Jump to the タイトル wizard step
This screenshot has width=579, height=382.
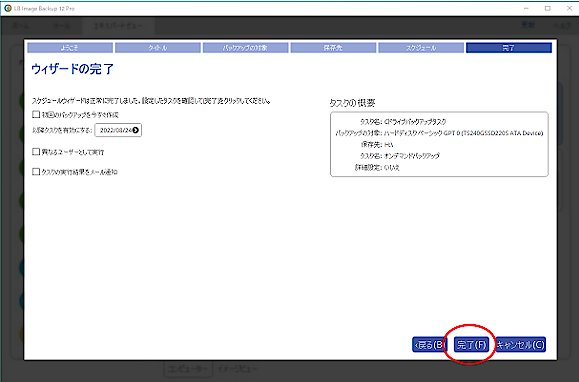tap(158, 48)
